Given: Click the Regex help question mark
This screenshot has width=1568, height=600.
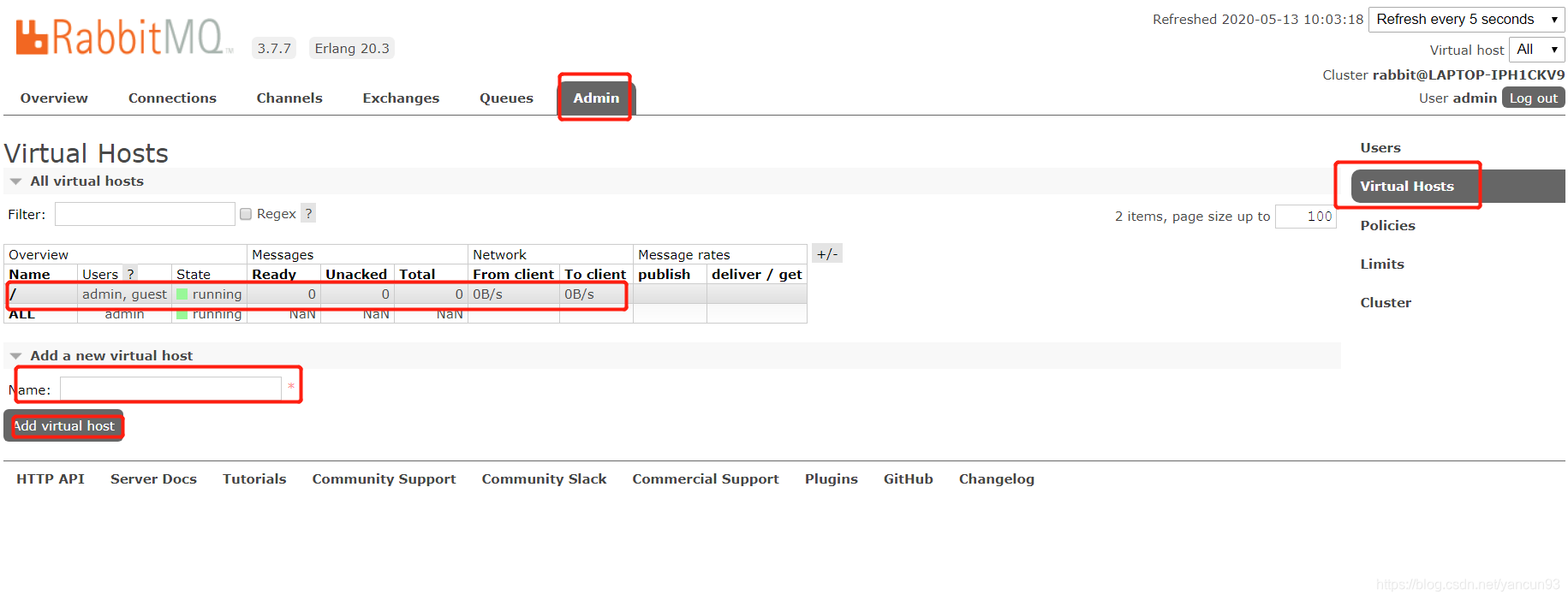Looking at the screenshot, I should click(x=308, y=213).
